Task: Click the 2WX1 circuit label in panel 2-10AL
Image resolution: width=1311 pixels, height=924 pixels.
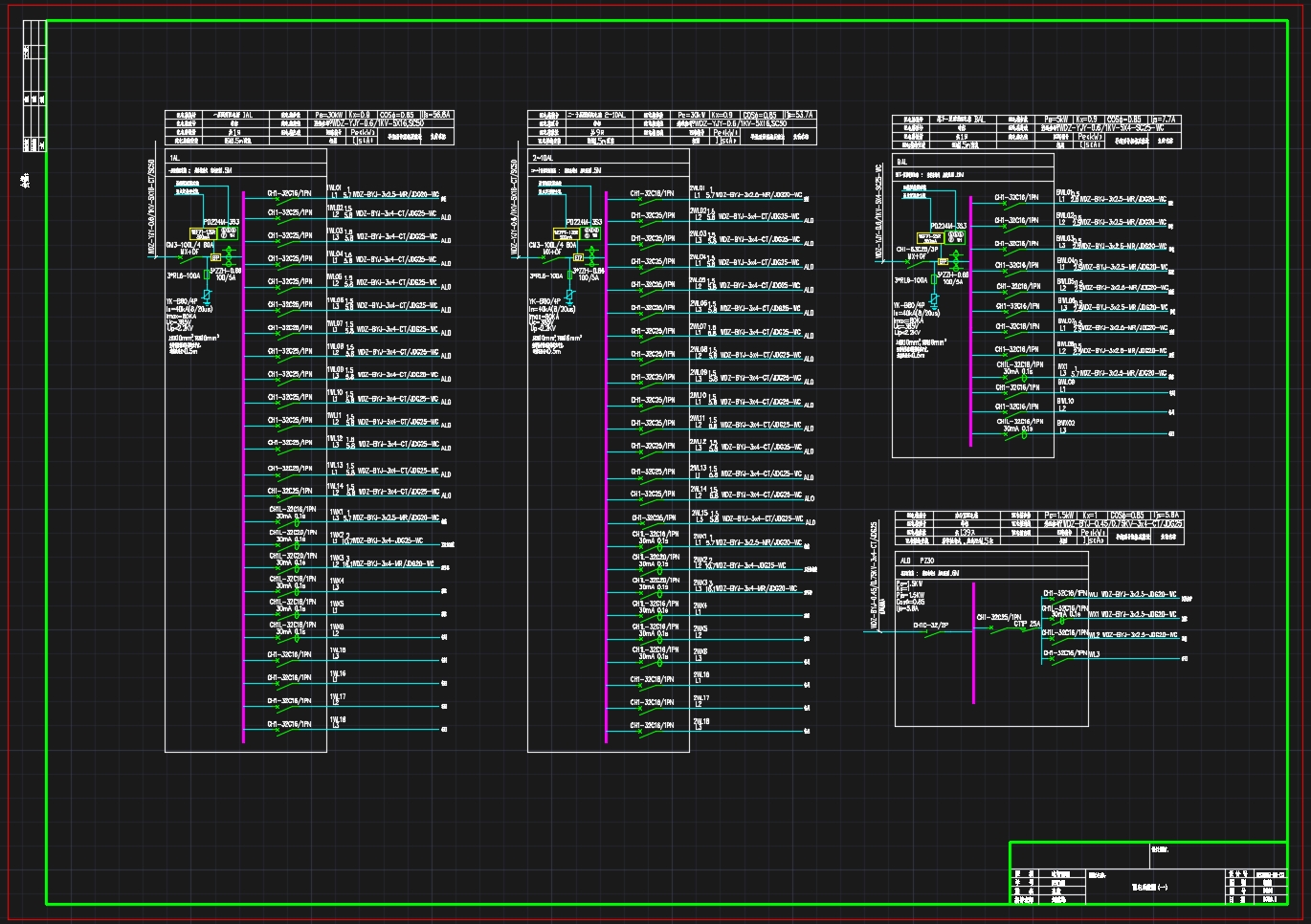Action: [701, 537]
